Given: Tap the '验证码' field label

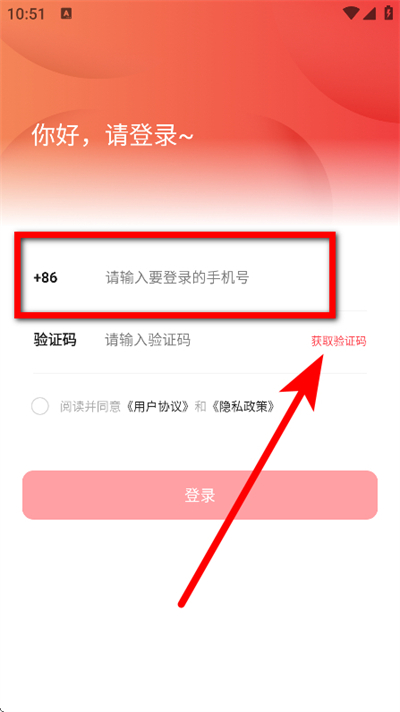Looking at the screenshot, I should (x=55, y=340).
